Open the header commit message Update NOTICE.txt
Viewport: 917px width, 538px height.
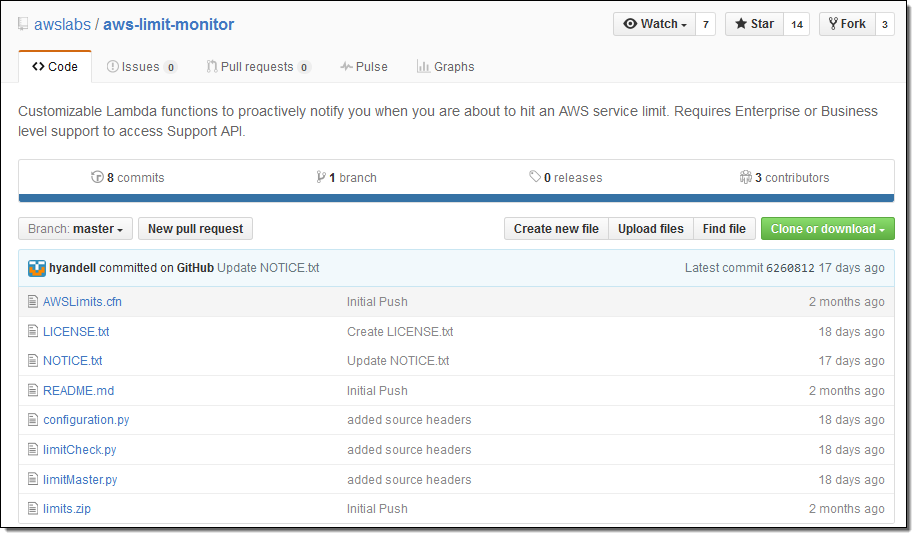coord(268,268)
